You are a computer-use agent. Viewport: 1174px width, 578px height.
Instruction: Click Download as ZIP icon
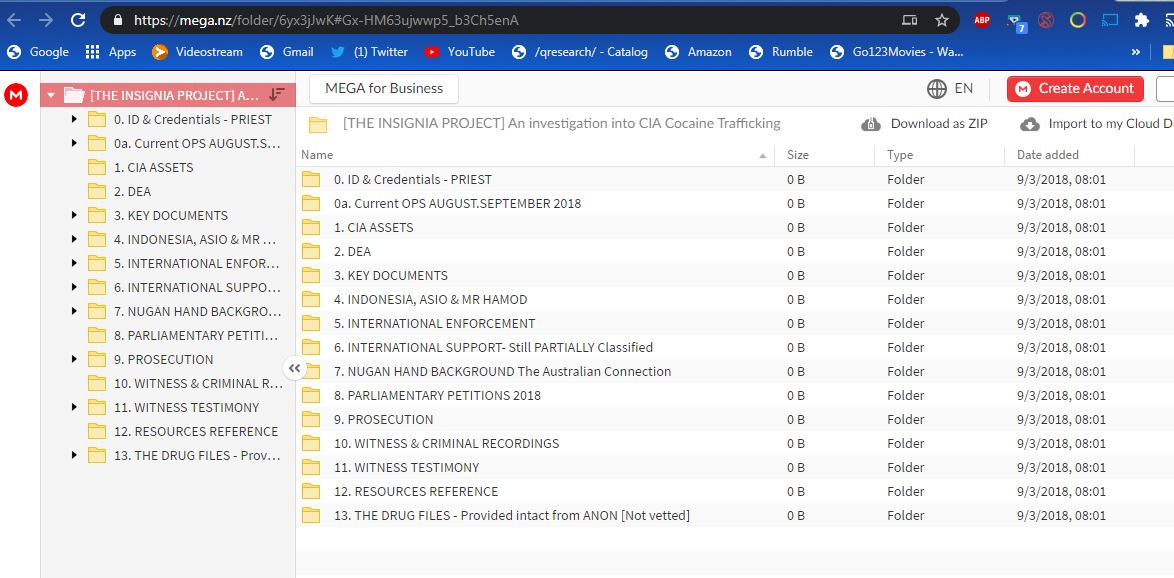(871, 124)
